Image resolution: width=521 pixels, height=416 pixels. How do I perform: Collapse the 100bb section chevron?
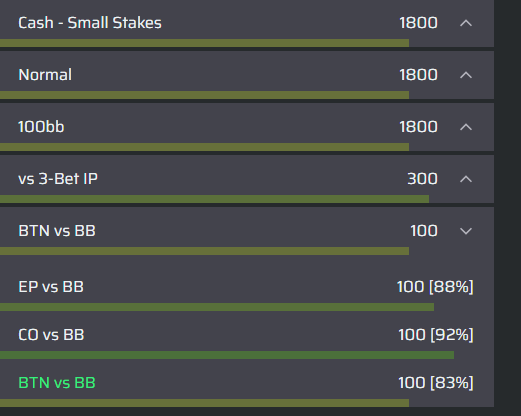point(466,127)
